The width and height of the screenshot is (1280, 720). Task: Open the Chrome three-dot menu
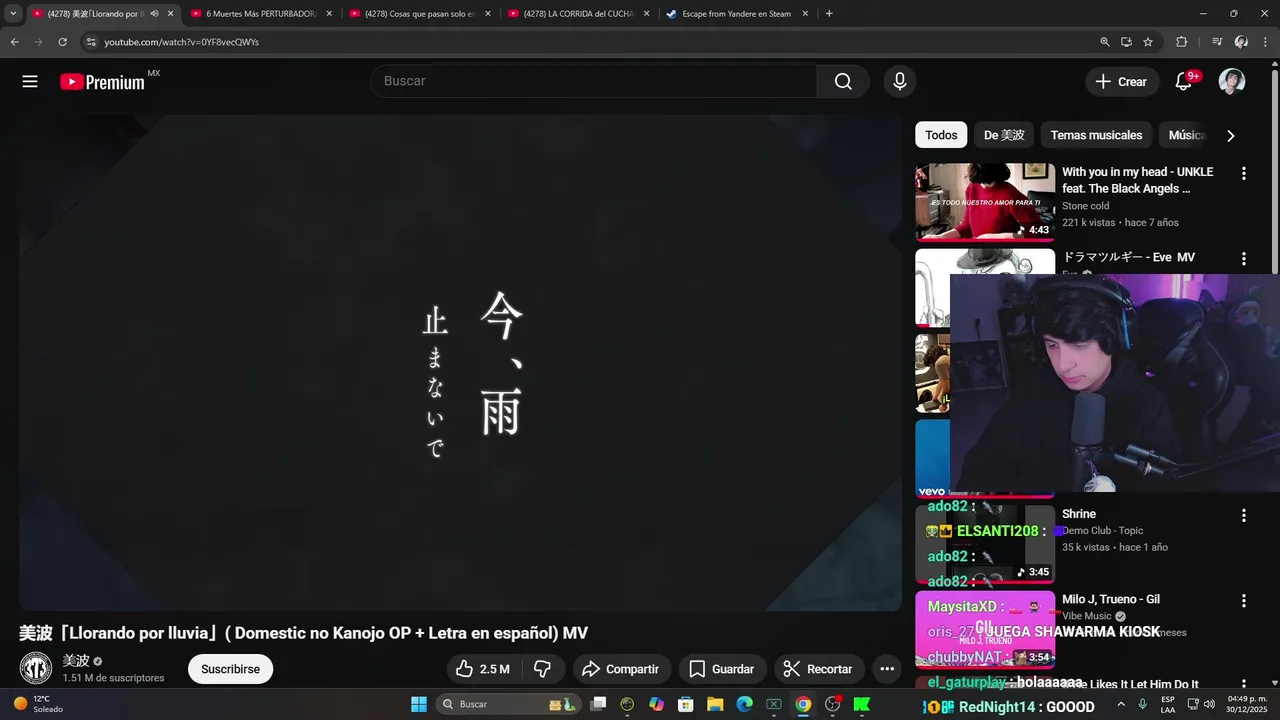tap(1264, 42)
